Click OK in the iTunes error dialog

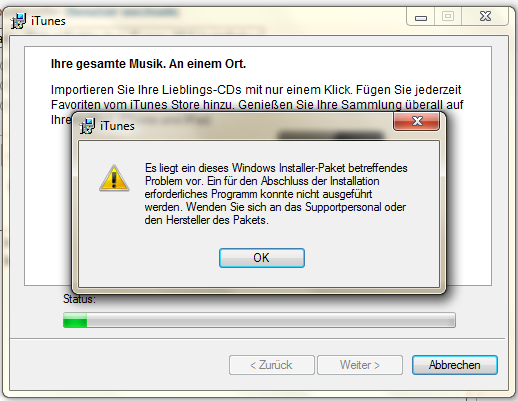coord(262,258)
